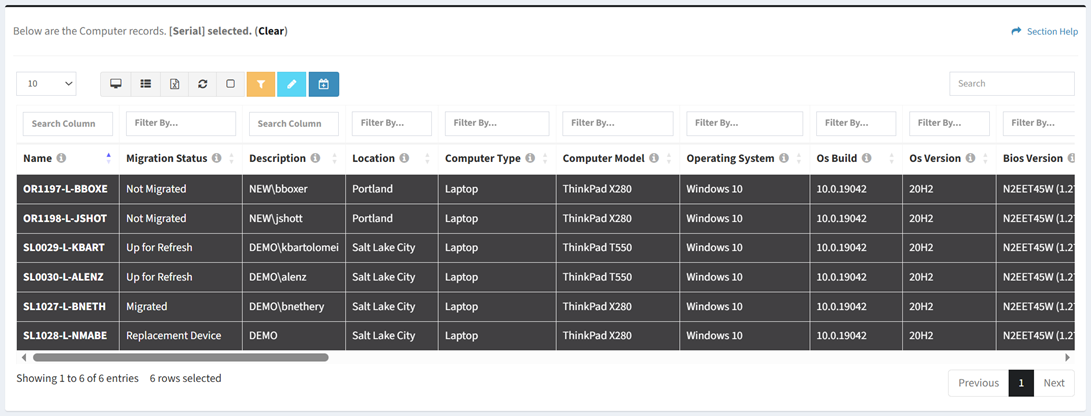Viewport: 1091px width, 416px height.
Task: Select the OR1198-L-JSHOT name cell
Action: pos(67,218)
